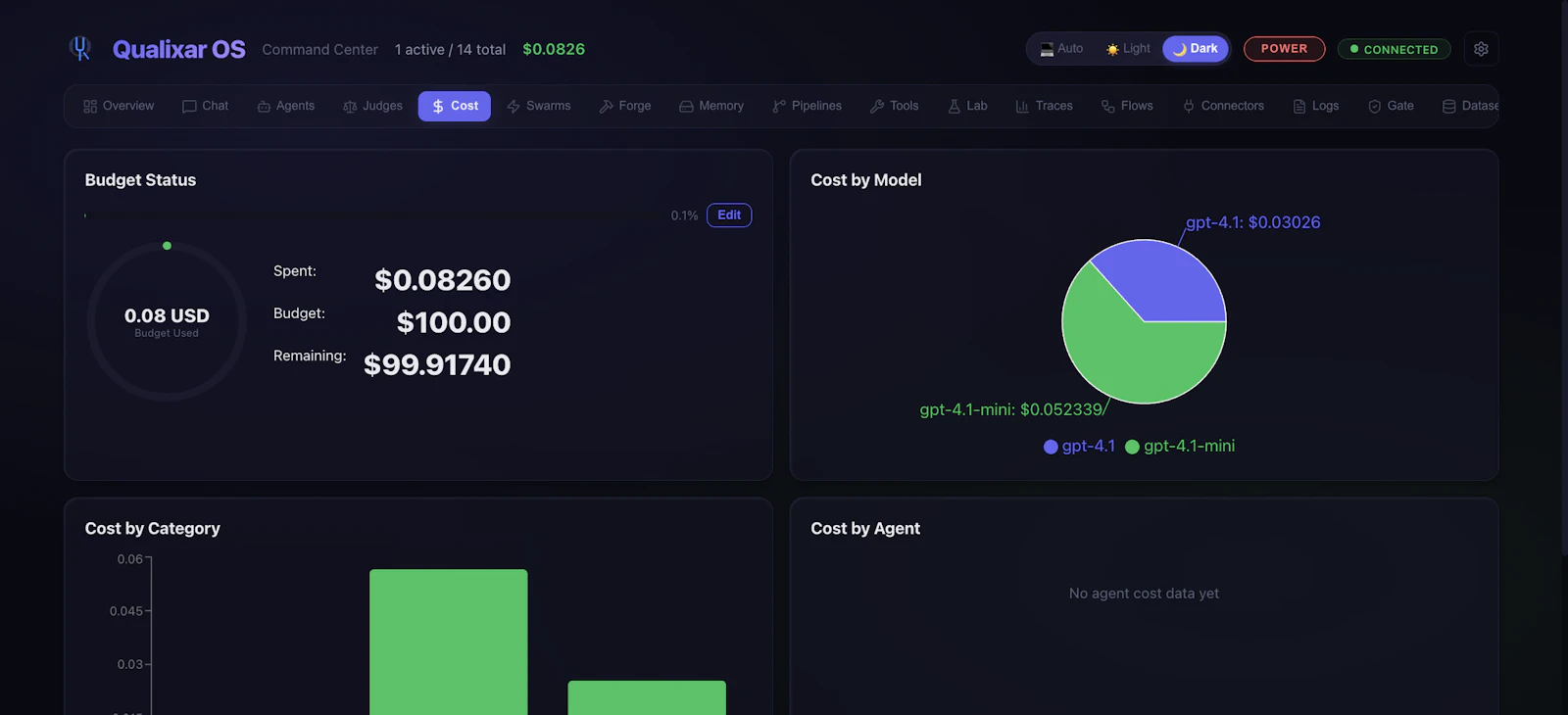Click the Logs document icon

click(x=1299, y=107)
